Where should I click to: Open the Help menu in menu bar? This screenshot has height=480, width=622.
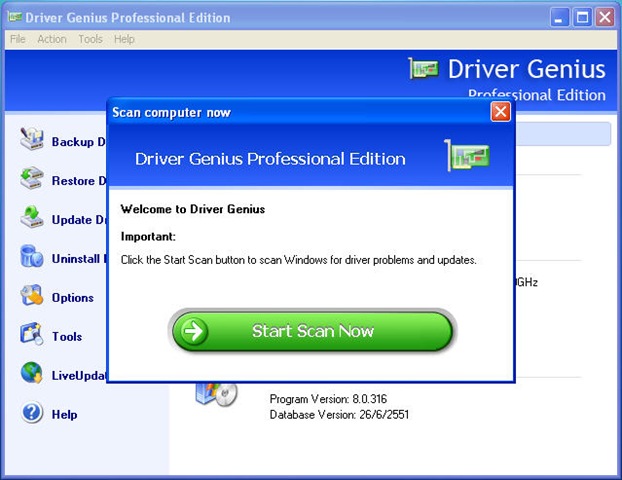tap(124, 39)
